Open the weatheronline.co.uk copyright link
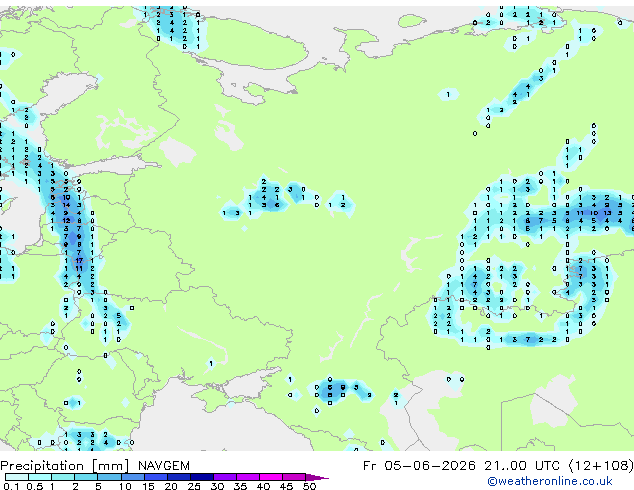The width and height of the screenshot is (634, 490). 550,481
